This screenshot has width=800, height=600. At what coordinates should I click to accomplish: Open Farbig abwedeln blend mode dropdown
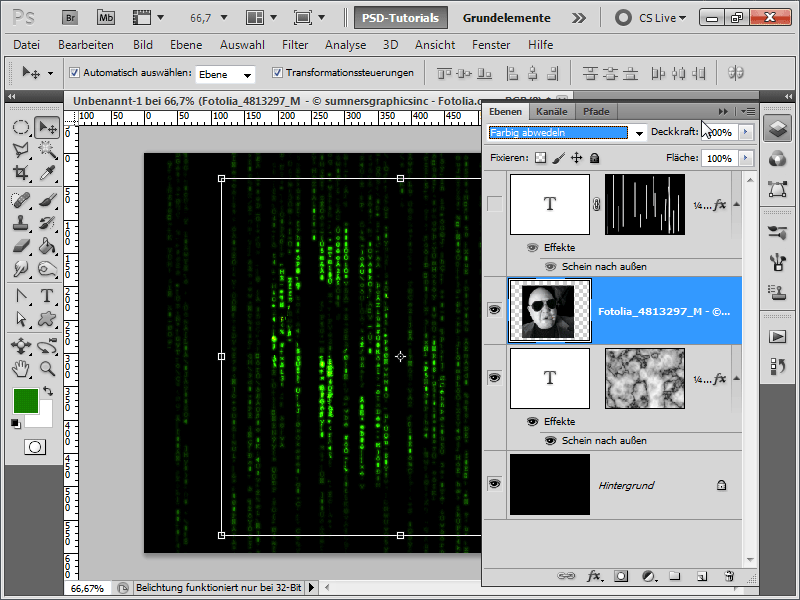[x=639, y=133]
